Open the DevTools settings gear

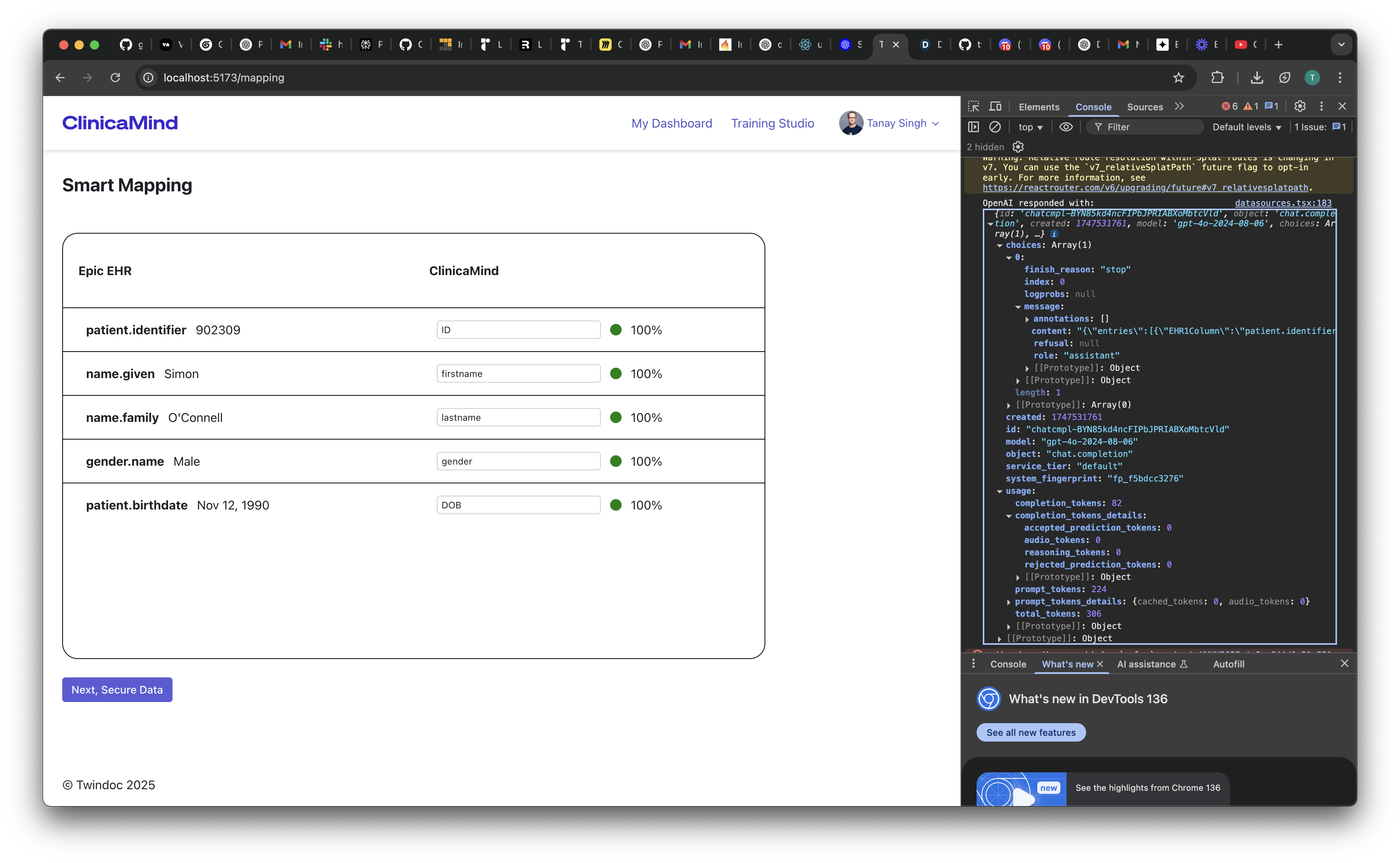pos(1300,106)
